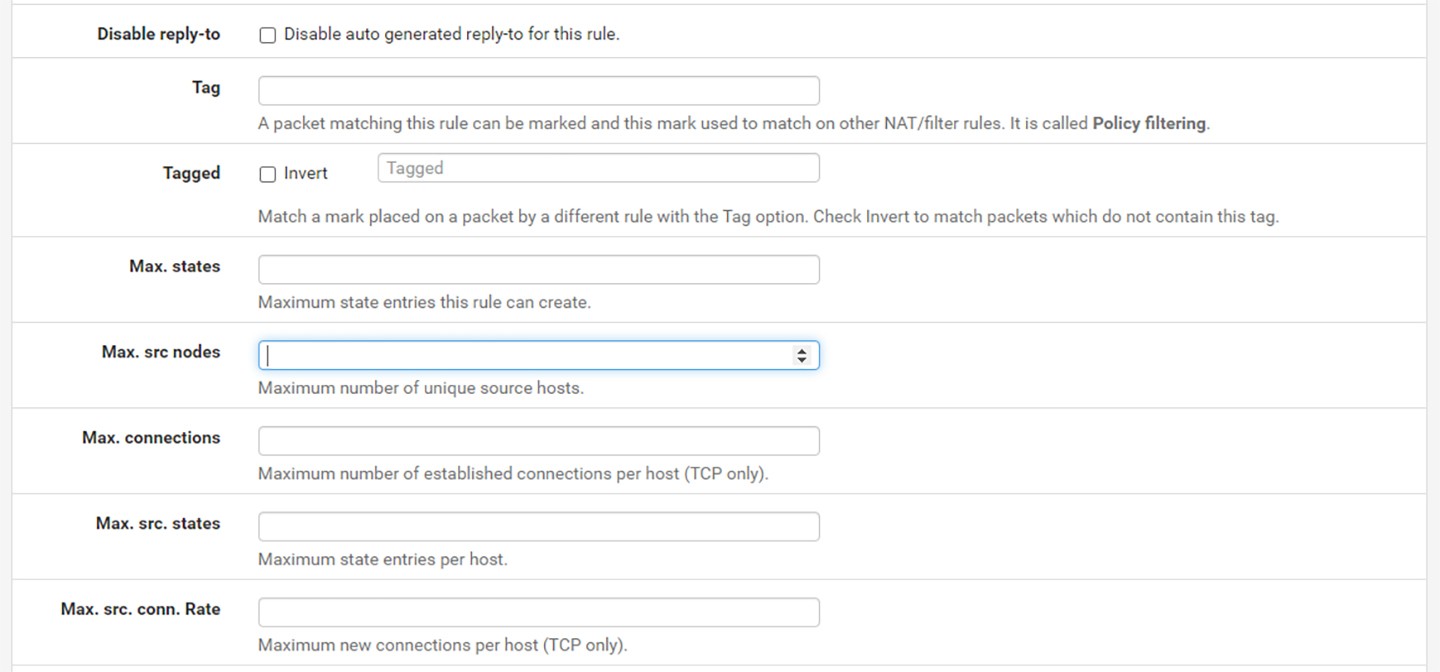Enable the Disable reply-to checkbox
The height and width of the screenshot is (672, 1440).
tap(267, 35)
